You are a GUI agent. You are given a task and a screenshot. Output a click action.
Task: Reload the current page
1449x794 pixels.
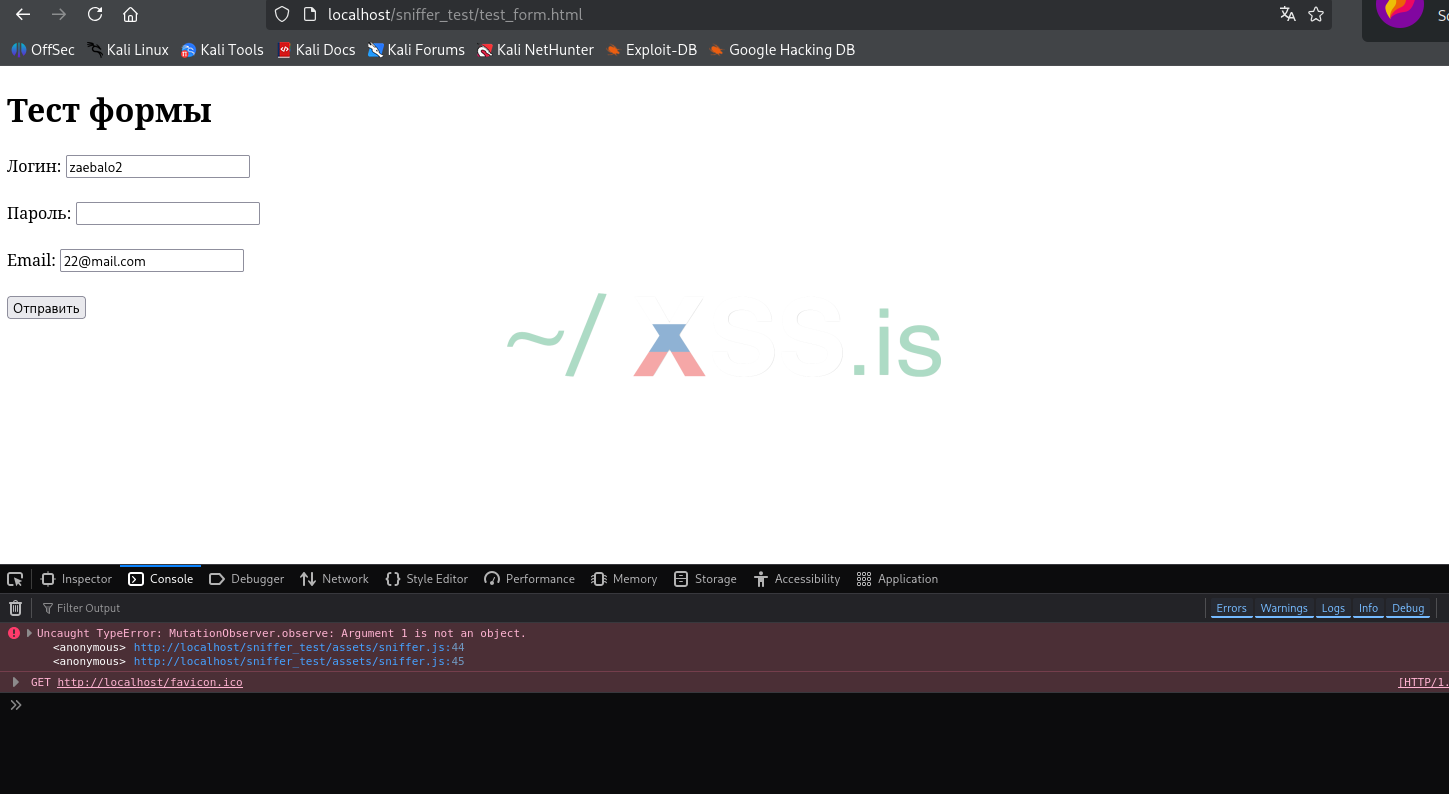(94, 15)
